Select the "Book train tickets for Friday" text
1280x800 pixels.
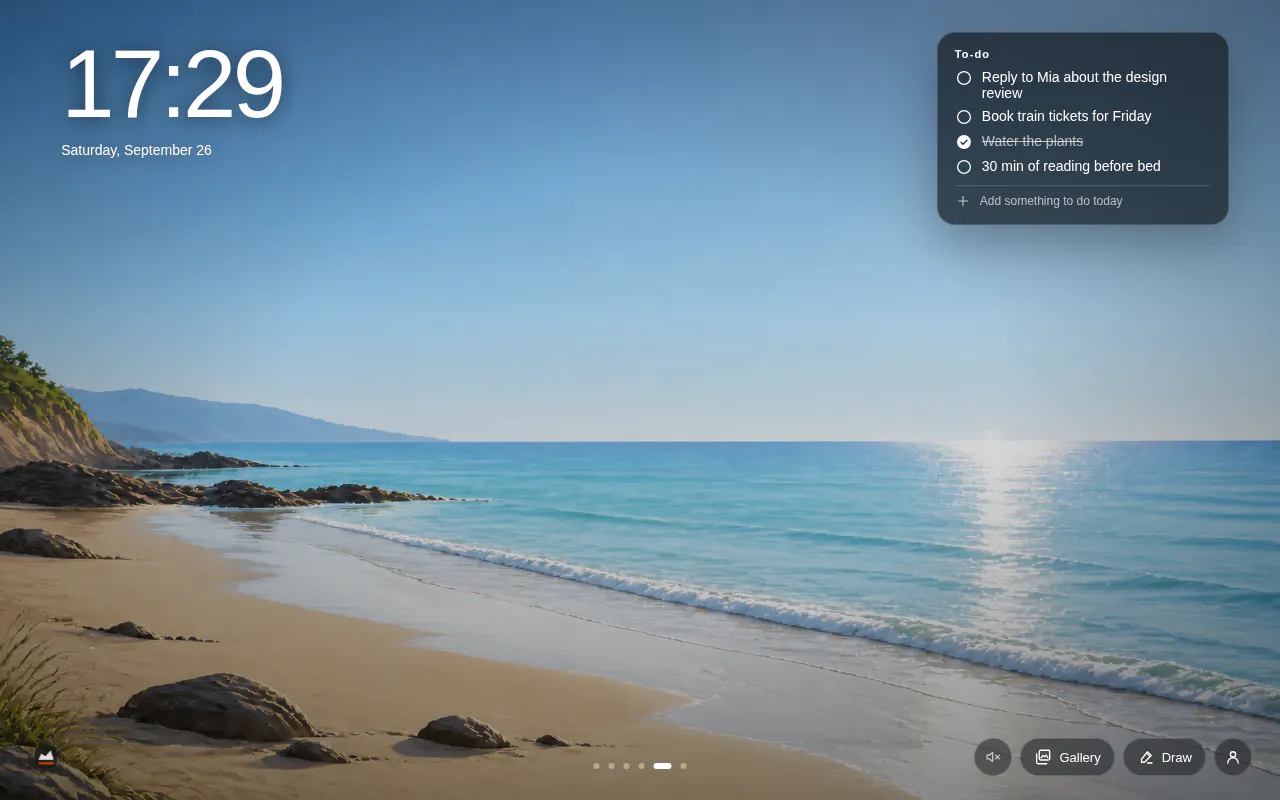[x=1066, y=116]
